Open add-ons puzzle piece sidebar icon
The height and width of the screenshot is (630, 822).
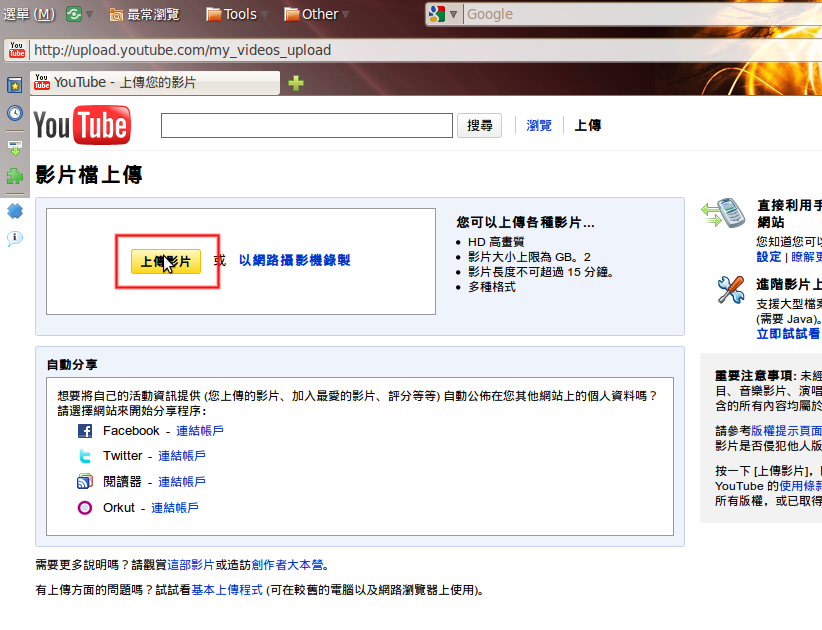click(15, 176)
